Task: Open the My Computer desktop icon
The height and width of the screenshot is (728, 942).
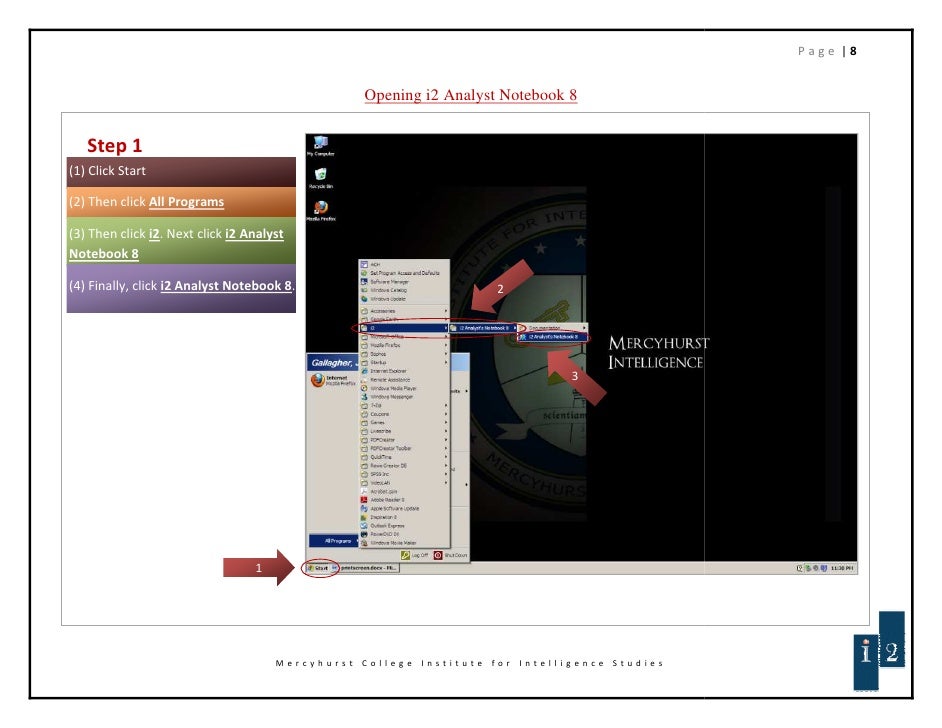Action: click(321, 145)
